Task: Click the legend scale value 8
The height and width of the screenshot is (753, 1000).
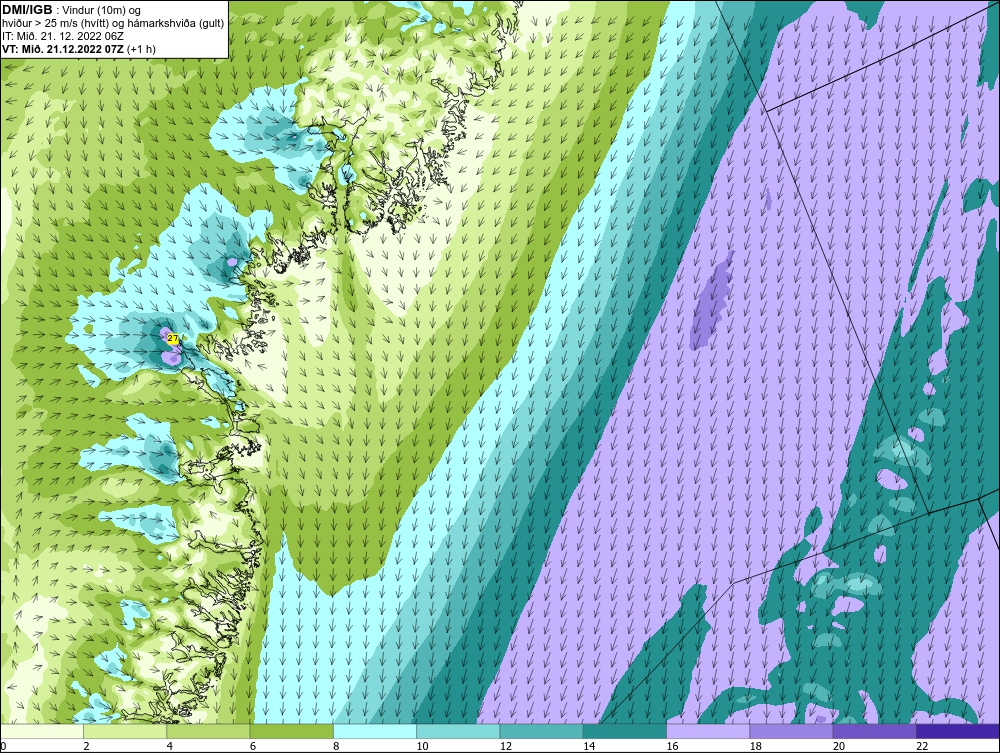Action: click(336, 747)
